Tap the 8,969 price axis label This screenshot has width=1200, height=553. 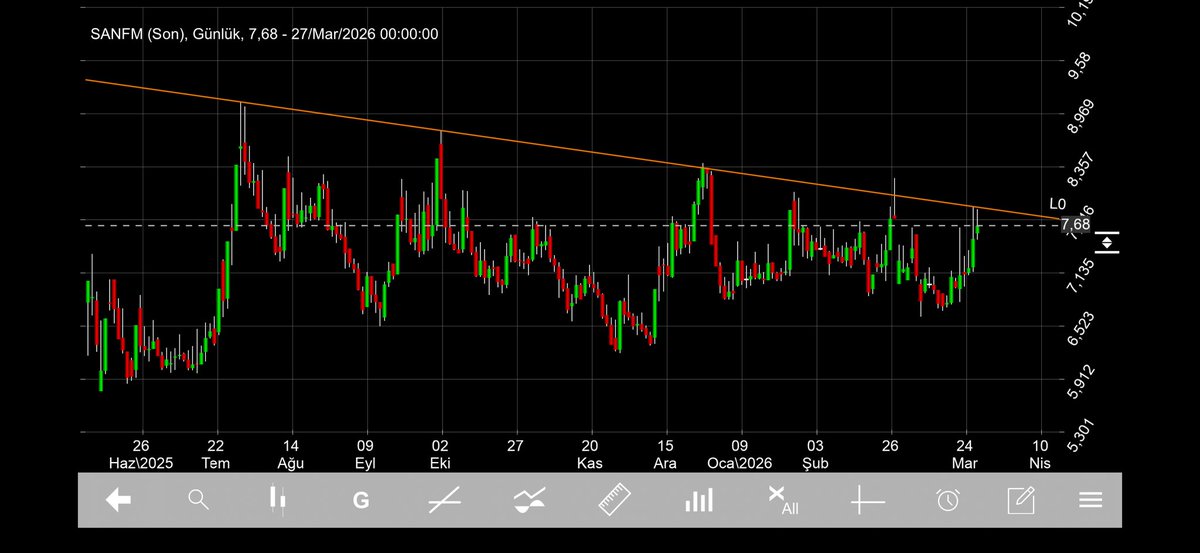coord(1081,115)
